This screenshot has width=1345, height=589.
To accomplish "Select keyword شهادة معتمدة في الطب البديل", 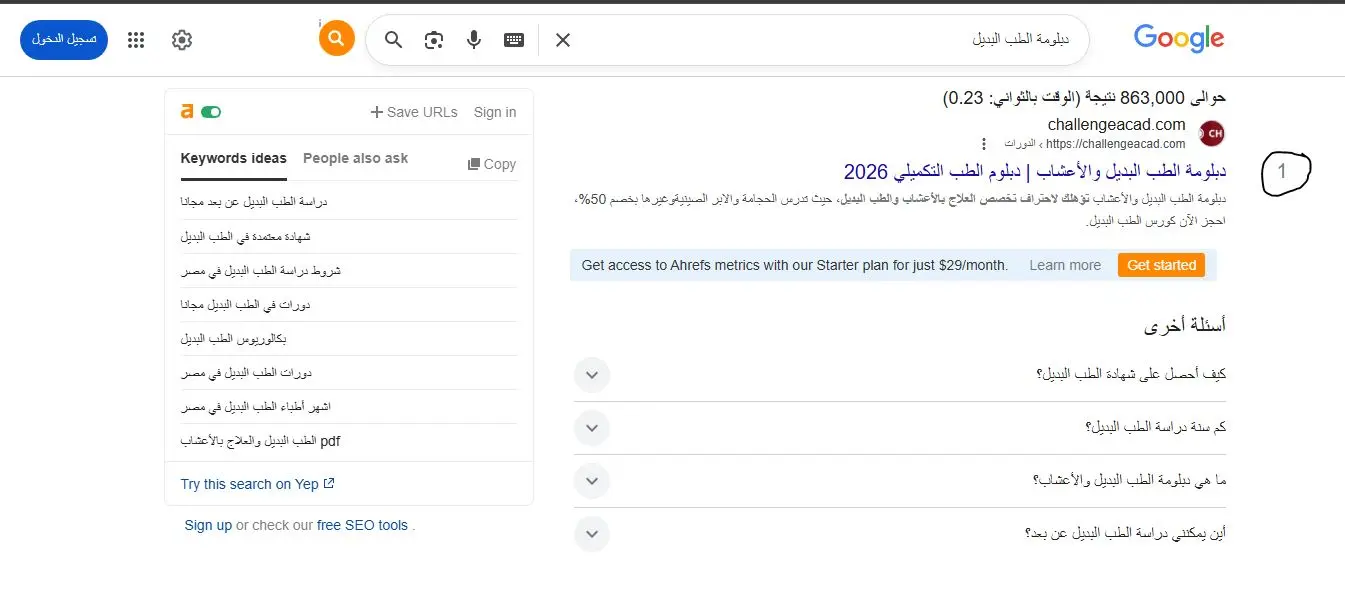I will (246, 236).
